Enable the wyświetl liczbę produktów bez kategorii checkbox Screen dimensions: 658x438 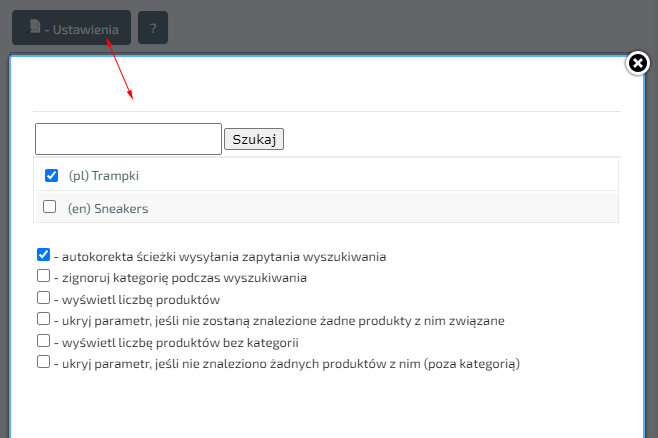(43, 341)
